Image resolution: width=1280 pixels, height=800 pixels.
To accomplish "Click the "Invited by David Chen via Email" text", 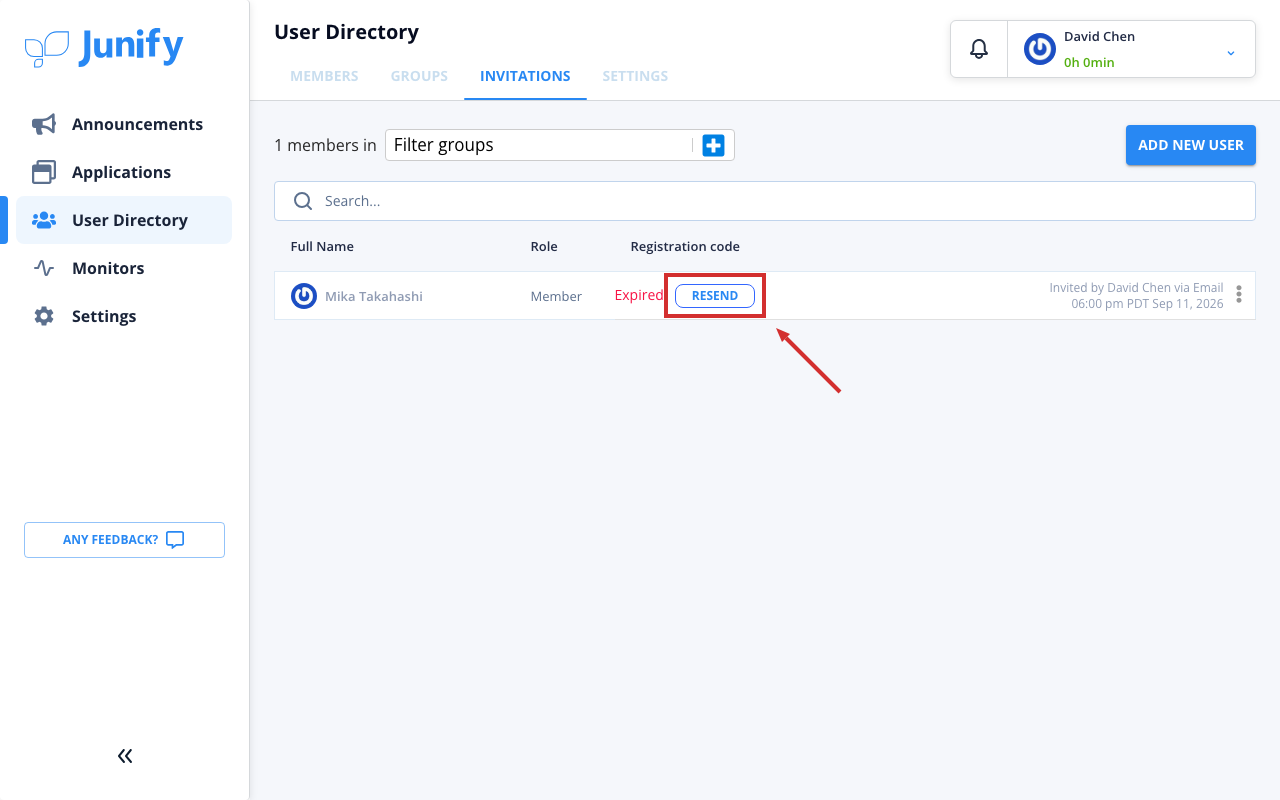I will pos(1136,288).
